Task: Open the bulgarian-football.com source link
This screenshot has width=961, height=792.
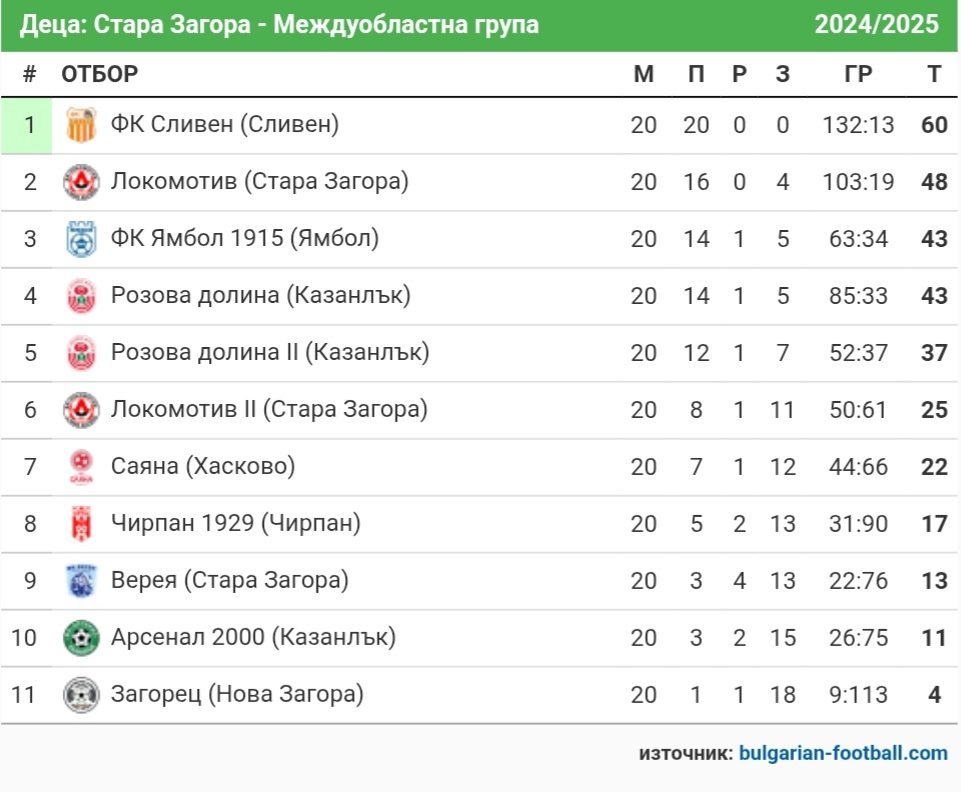Action: coord(843,753)
